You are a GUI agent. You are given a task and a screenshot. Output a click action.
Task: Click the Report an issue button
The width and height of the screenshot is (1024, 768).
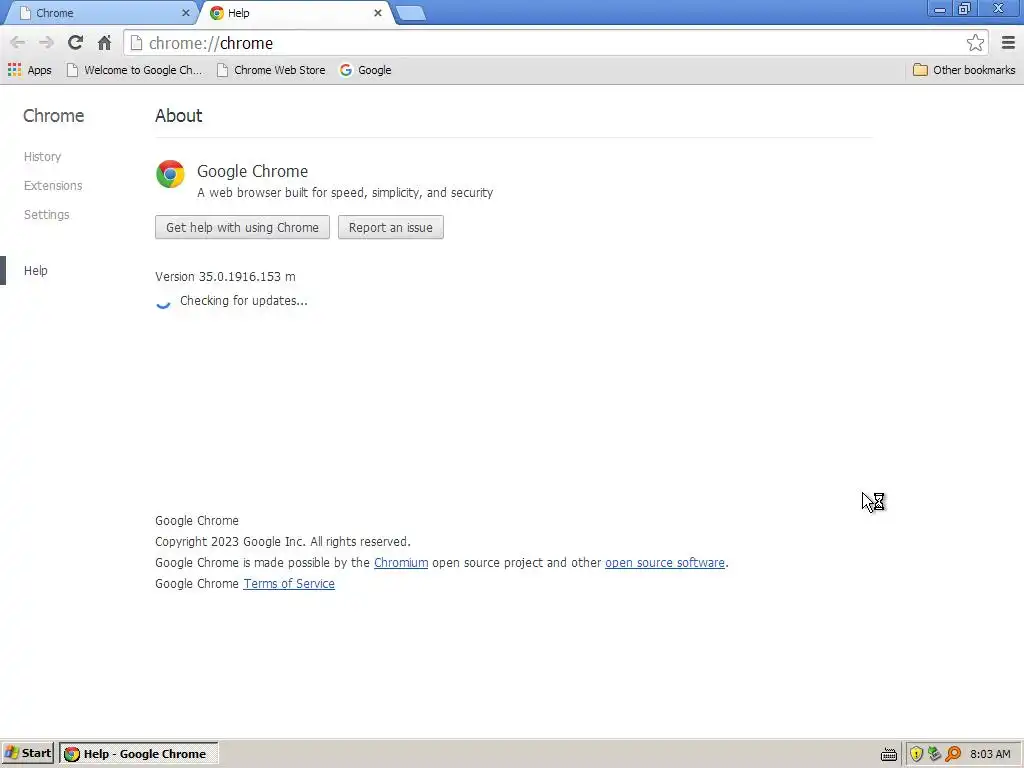pyautogui.click(x=391, y=227)
